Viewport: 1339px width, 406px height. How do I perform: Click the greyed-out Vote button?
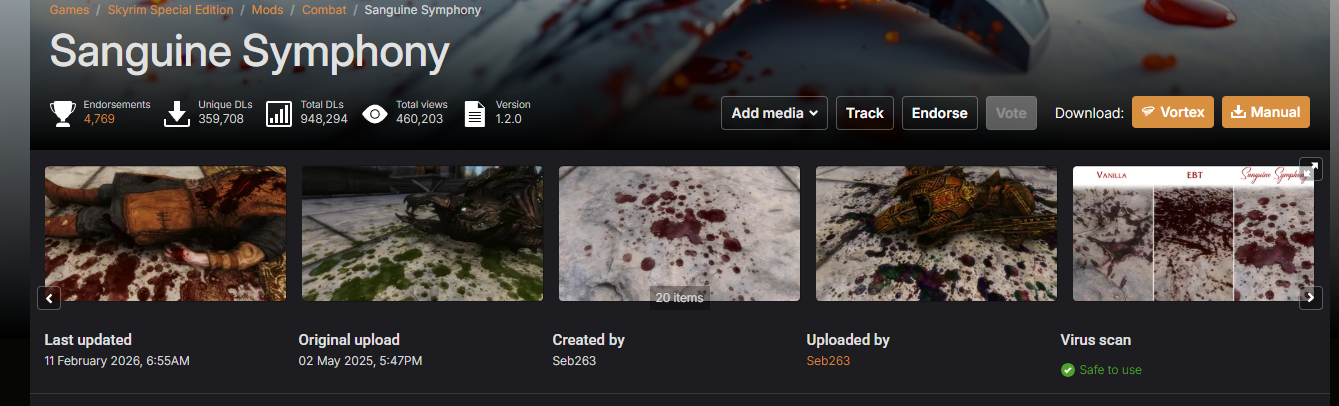coord(1011,113)
